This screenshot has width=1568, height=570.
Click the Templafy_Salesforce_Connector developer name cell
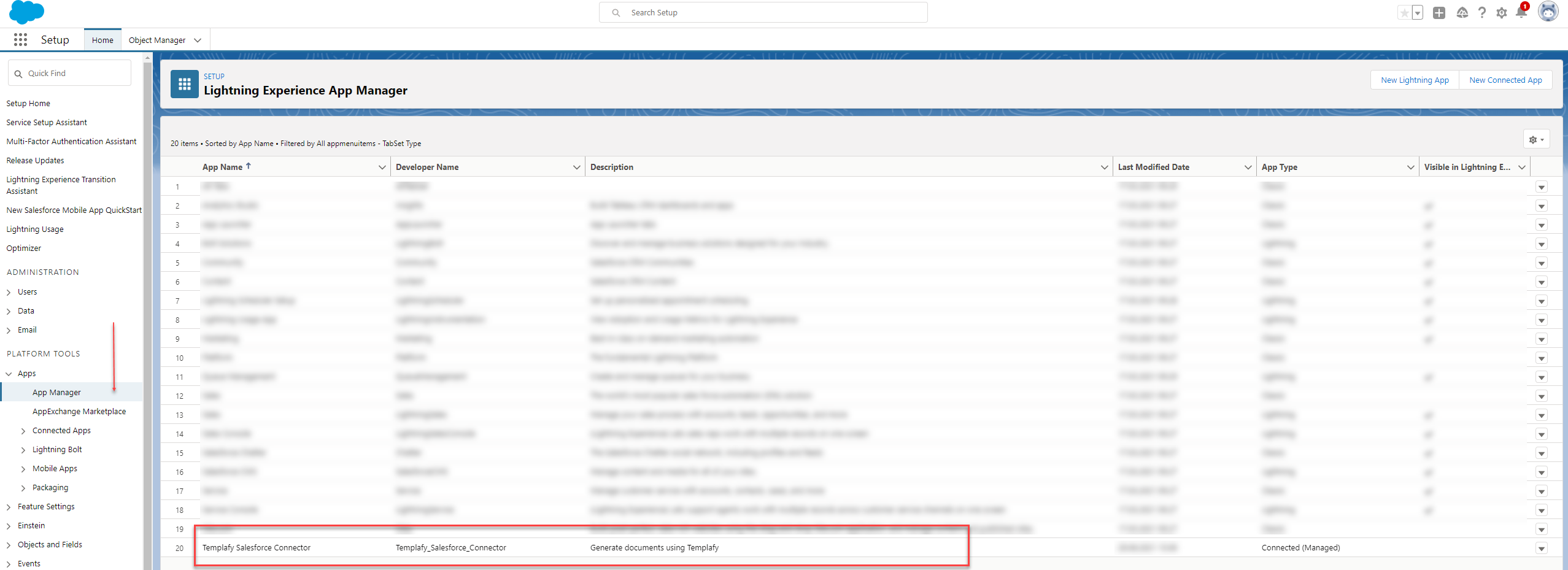tap(451, 548)
